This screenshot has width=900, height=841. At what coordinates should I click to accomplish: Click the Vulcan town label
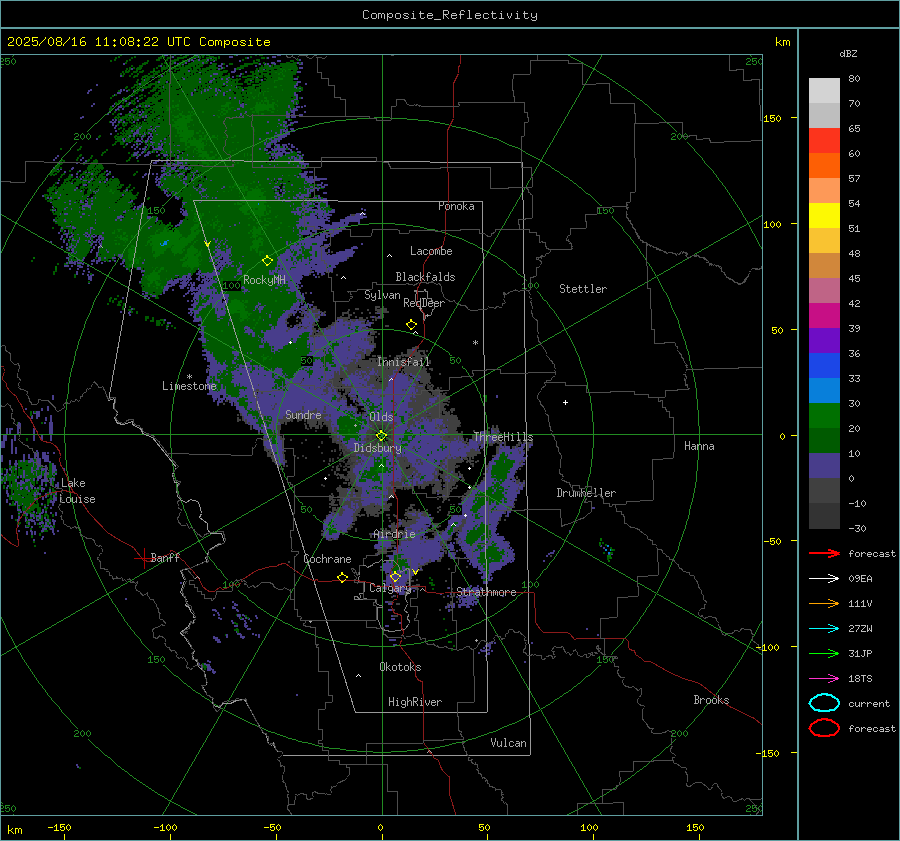(x=508, y=743)
